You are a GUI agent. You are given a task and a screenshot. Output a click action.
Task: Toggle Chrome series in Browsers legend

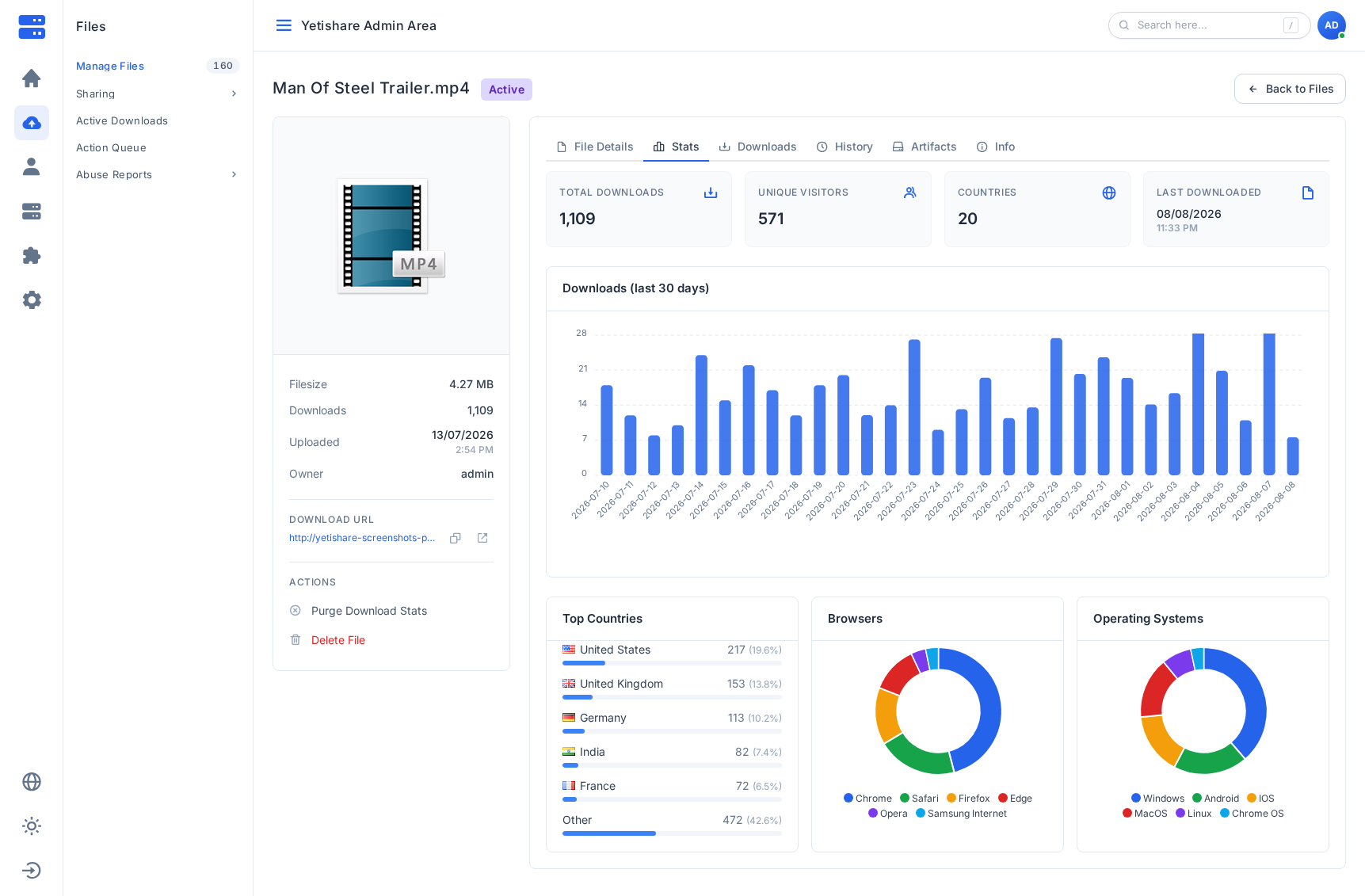coord(867,799)
